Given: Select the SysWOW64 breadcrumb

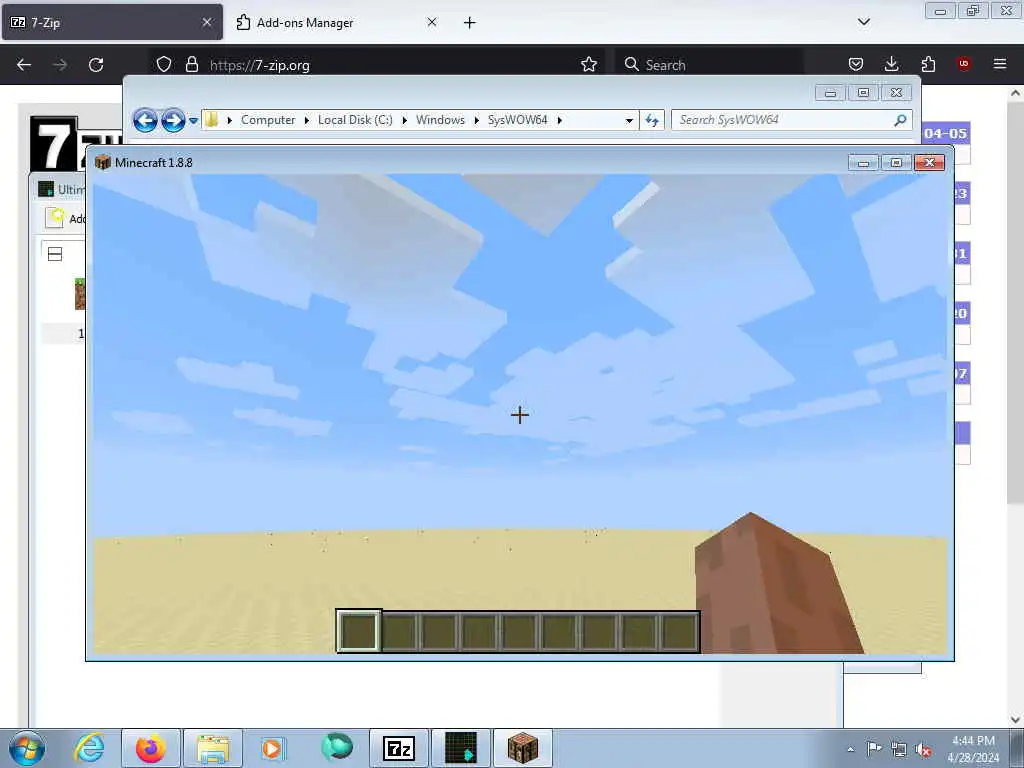Looking at the screenshot, I should pos(517,120).
